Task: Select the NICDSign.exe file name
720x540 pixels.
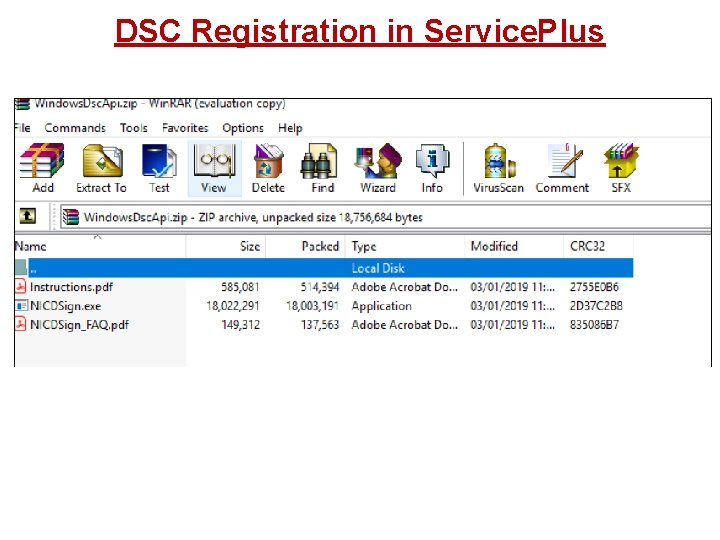Action: point(65,306)
